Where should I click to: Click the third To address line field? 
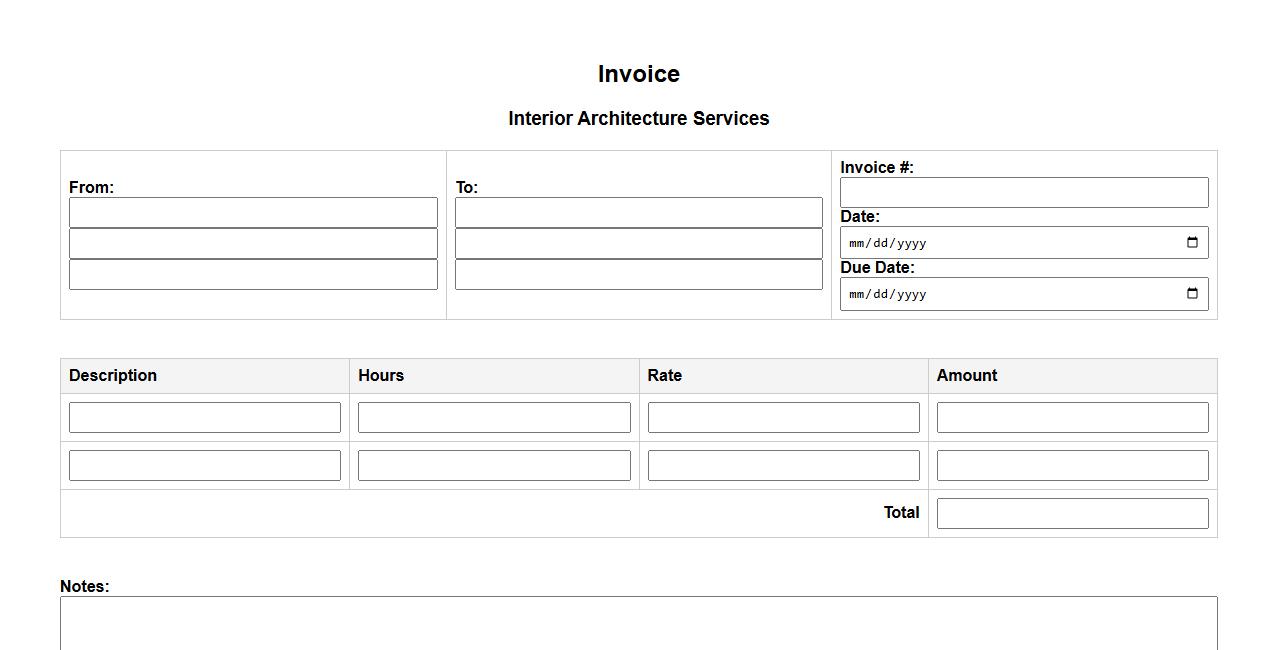point(638,274)
